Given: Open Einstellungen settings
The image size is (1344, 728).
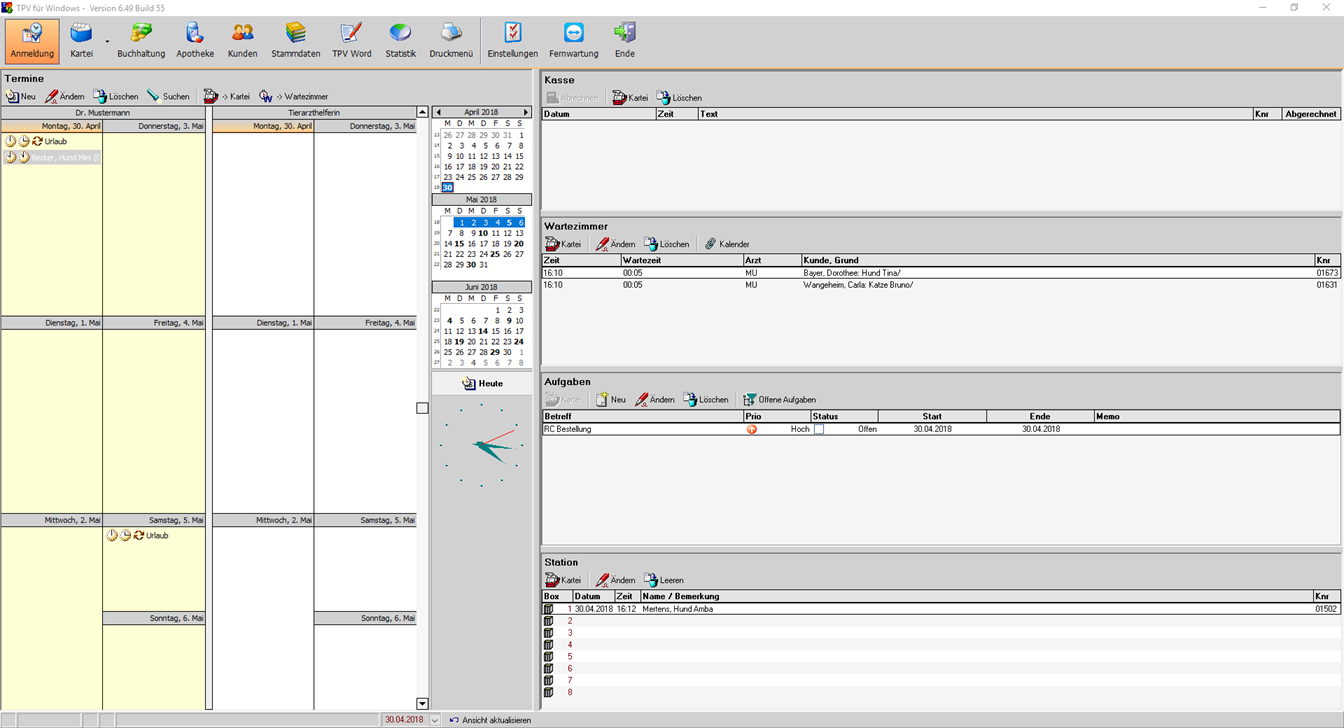Looking at the screenshot, I should pyautogui.click(x=512, y=40).
